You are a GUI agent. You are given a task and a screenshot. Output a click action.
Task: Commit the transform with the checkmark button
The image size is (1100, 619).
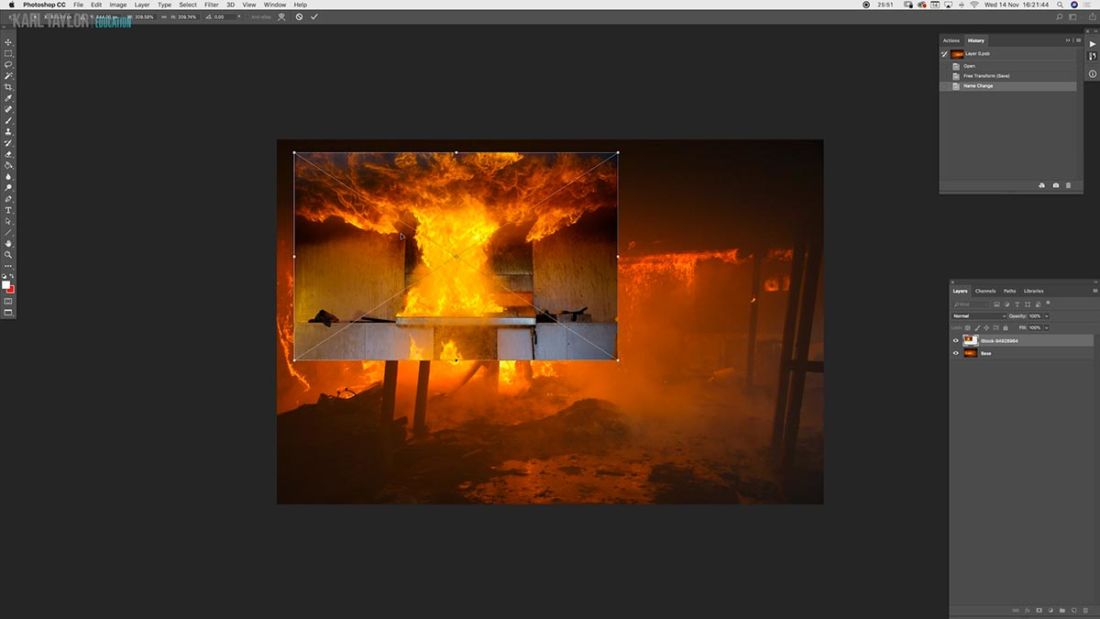pos(314,17)
